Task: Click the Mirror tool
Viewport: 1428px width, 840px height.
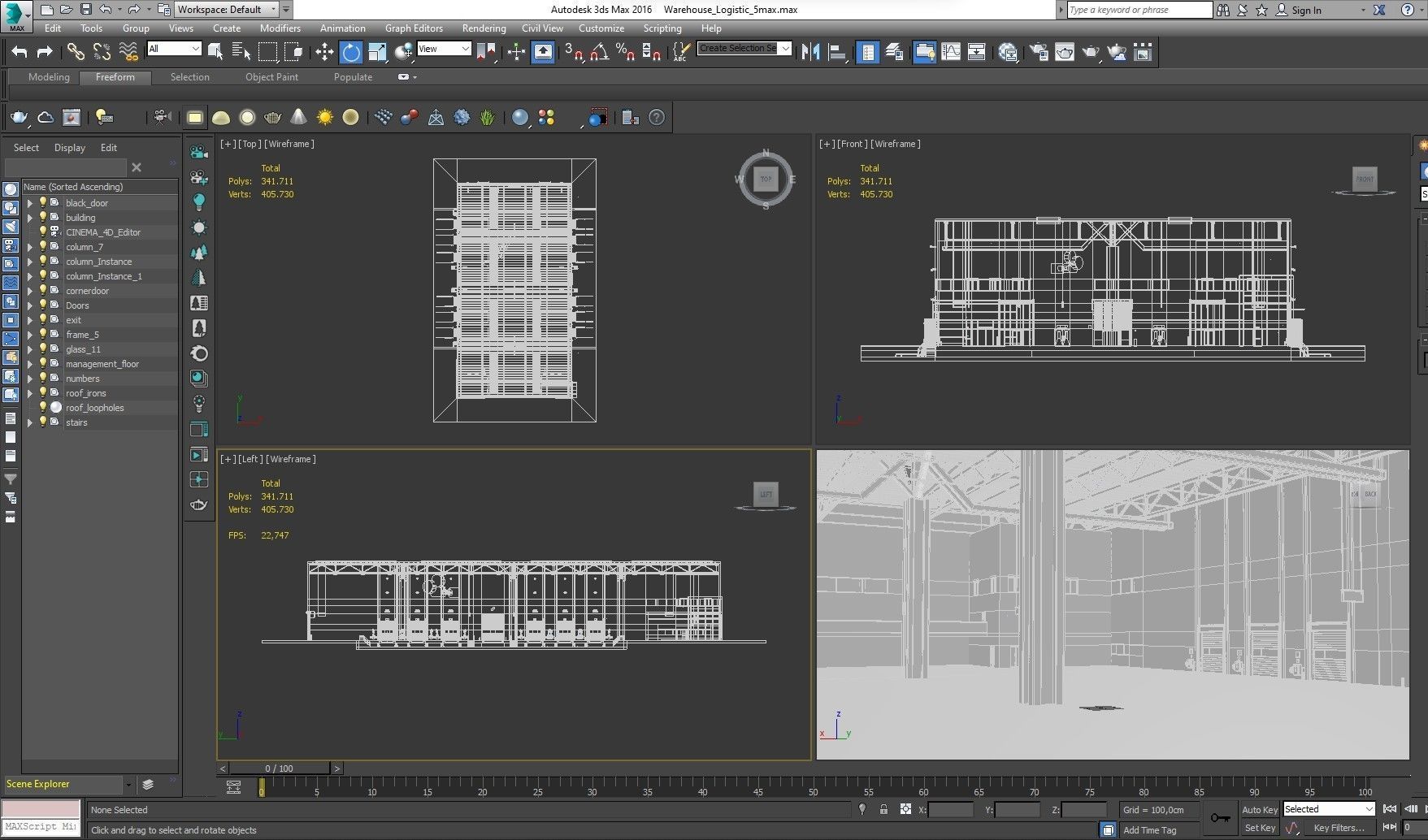Action: point(810,52)
